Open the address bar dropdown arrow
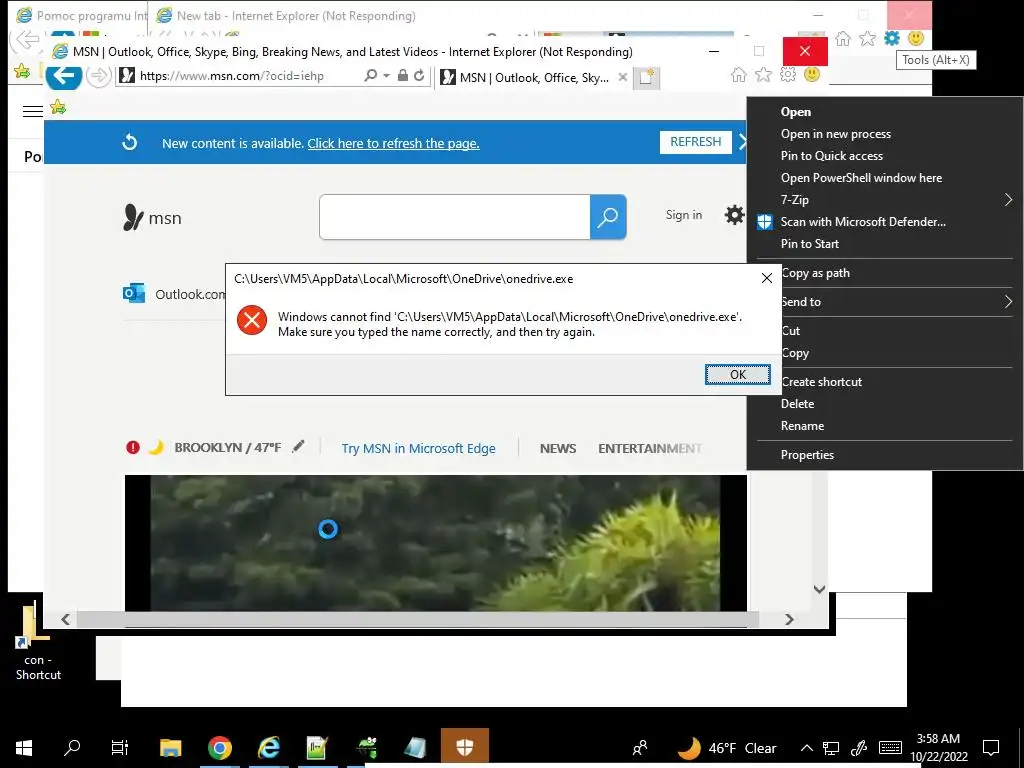Viewport: 1024px width, 768px height. pyautogui.click(x=386, y=76)
